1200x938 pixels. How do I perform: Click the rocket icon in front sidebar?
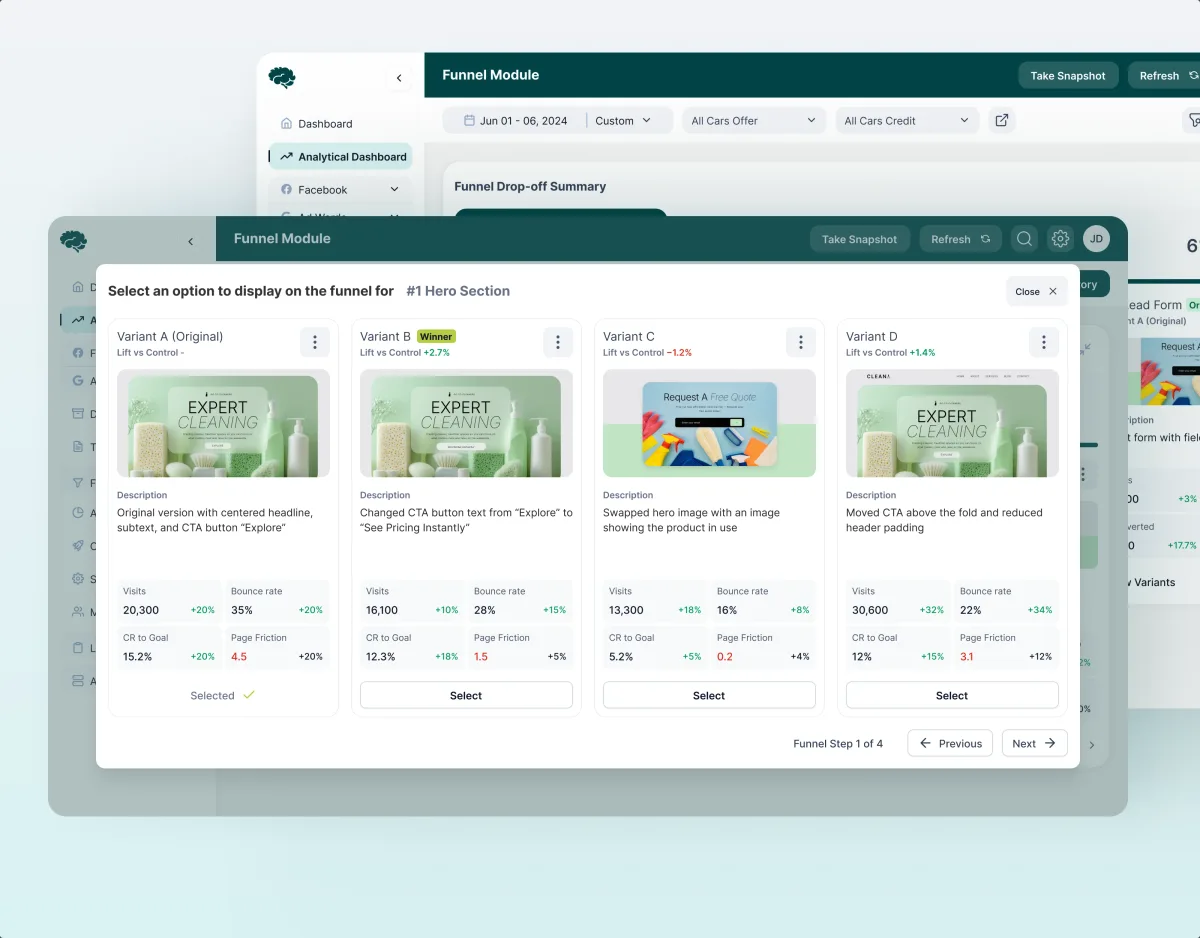[x=78, y=546]
